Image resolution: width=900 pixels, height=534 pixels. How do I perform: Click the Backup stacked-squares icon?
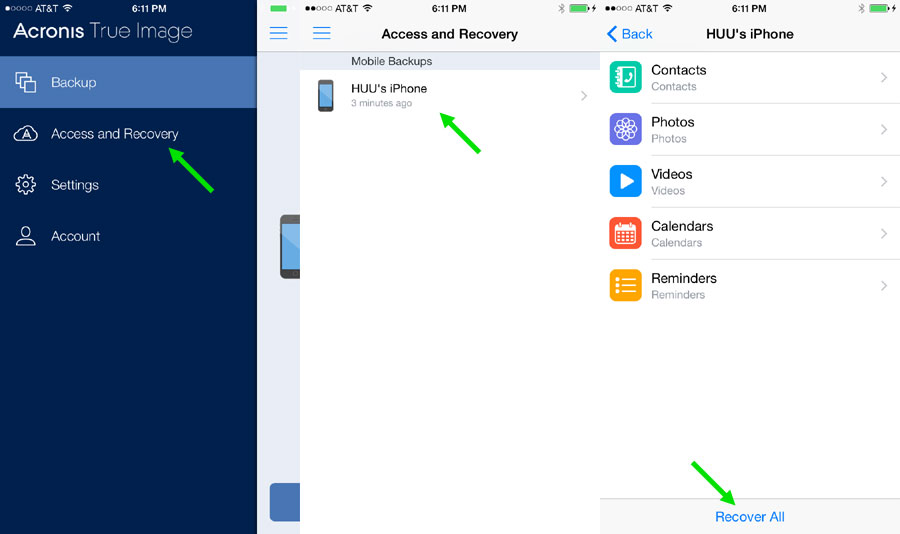(x=26, y=82)
